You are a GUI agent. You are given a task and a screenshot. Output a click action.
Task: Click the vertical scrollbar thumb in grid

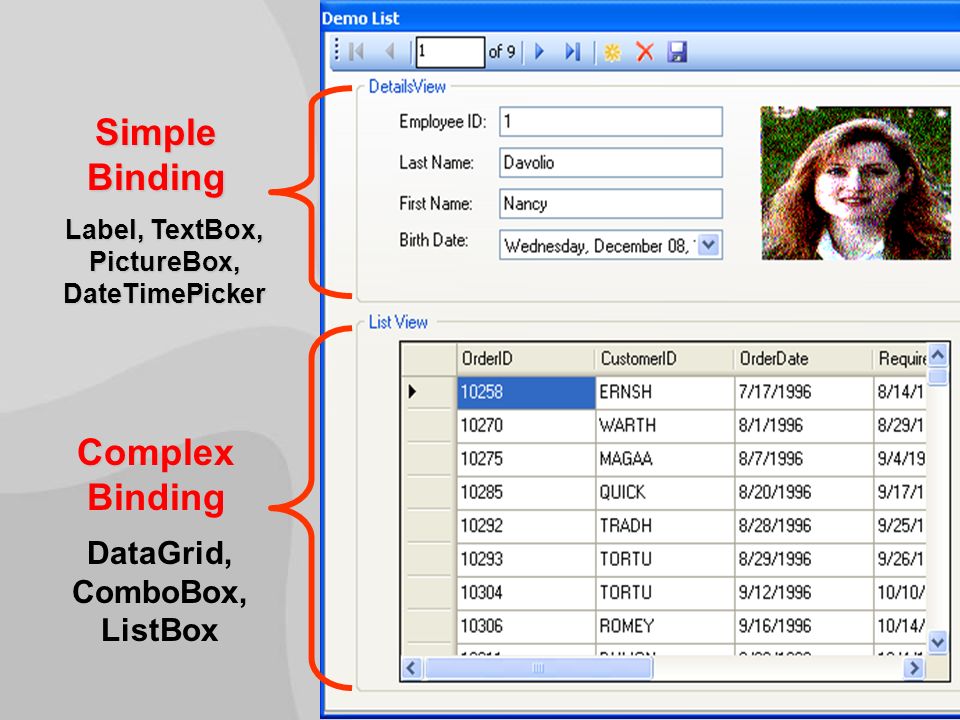point(937,376)
